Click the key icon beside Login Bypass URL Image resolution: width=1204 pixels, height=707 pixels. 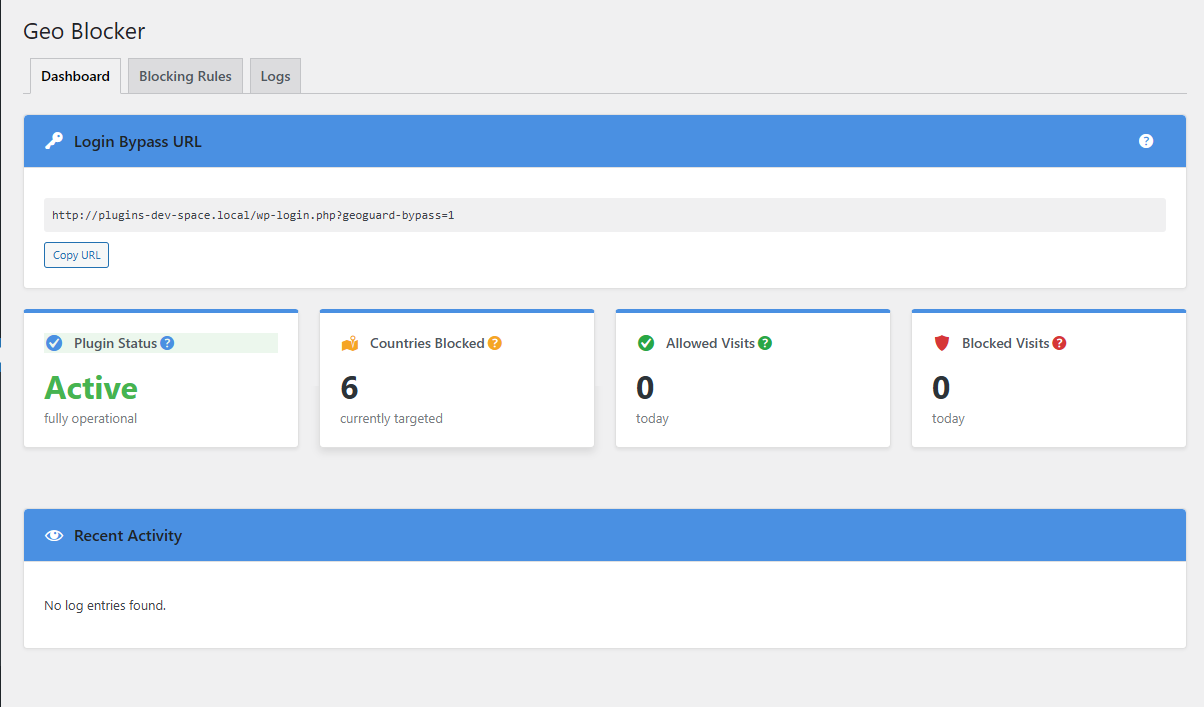coord(54,141)
